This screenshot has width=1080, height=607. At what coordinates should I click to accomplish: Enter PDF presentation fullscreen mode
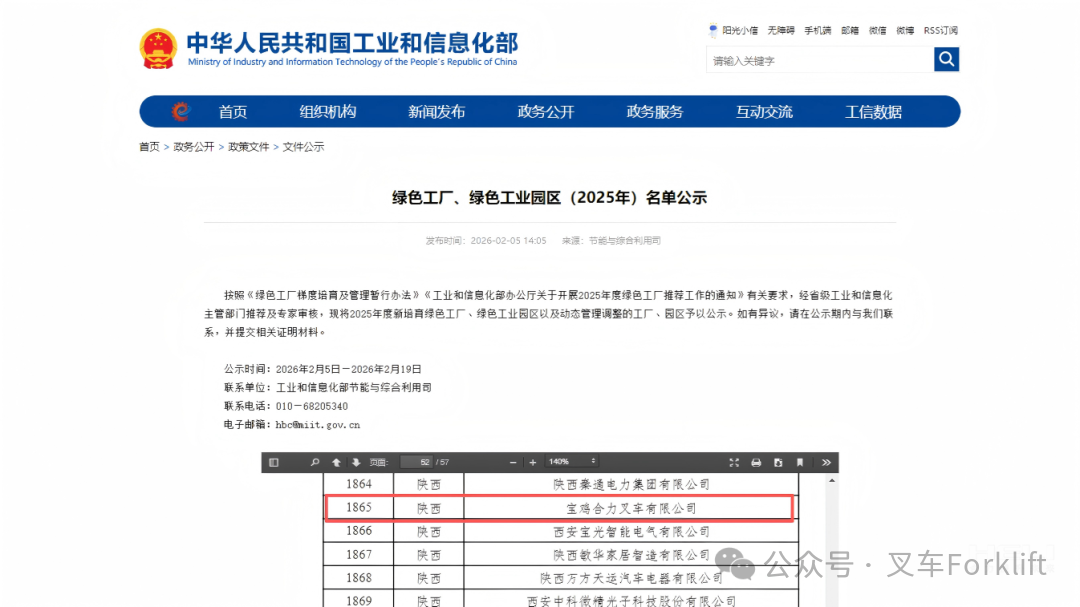click(x=734, y=462)
